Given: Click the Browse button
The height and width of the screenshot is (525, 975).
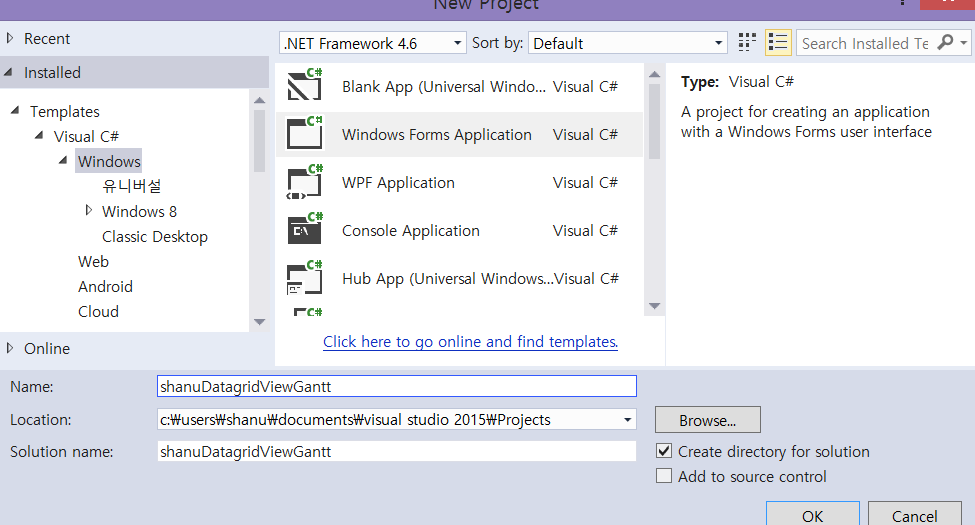Looking at the screenshot, I should tap(707, 420).
